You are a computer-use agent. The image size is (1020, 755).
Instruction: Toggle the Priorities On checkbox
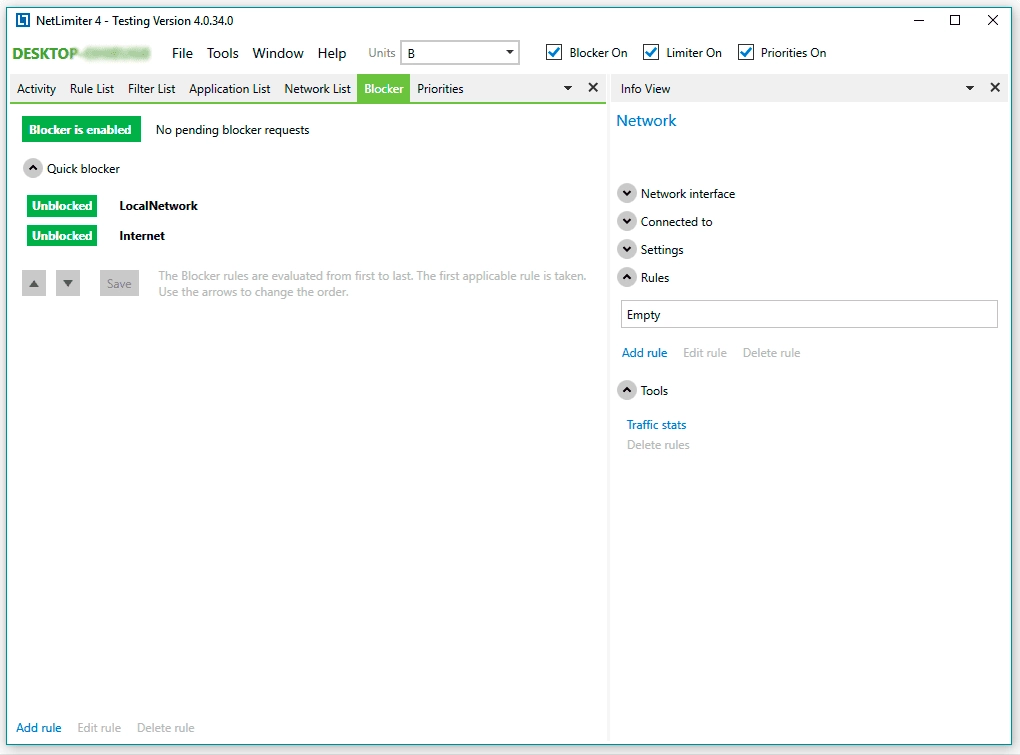745,52
